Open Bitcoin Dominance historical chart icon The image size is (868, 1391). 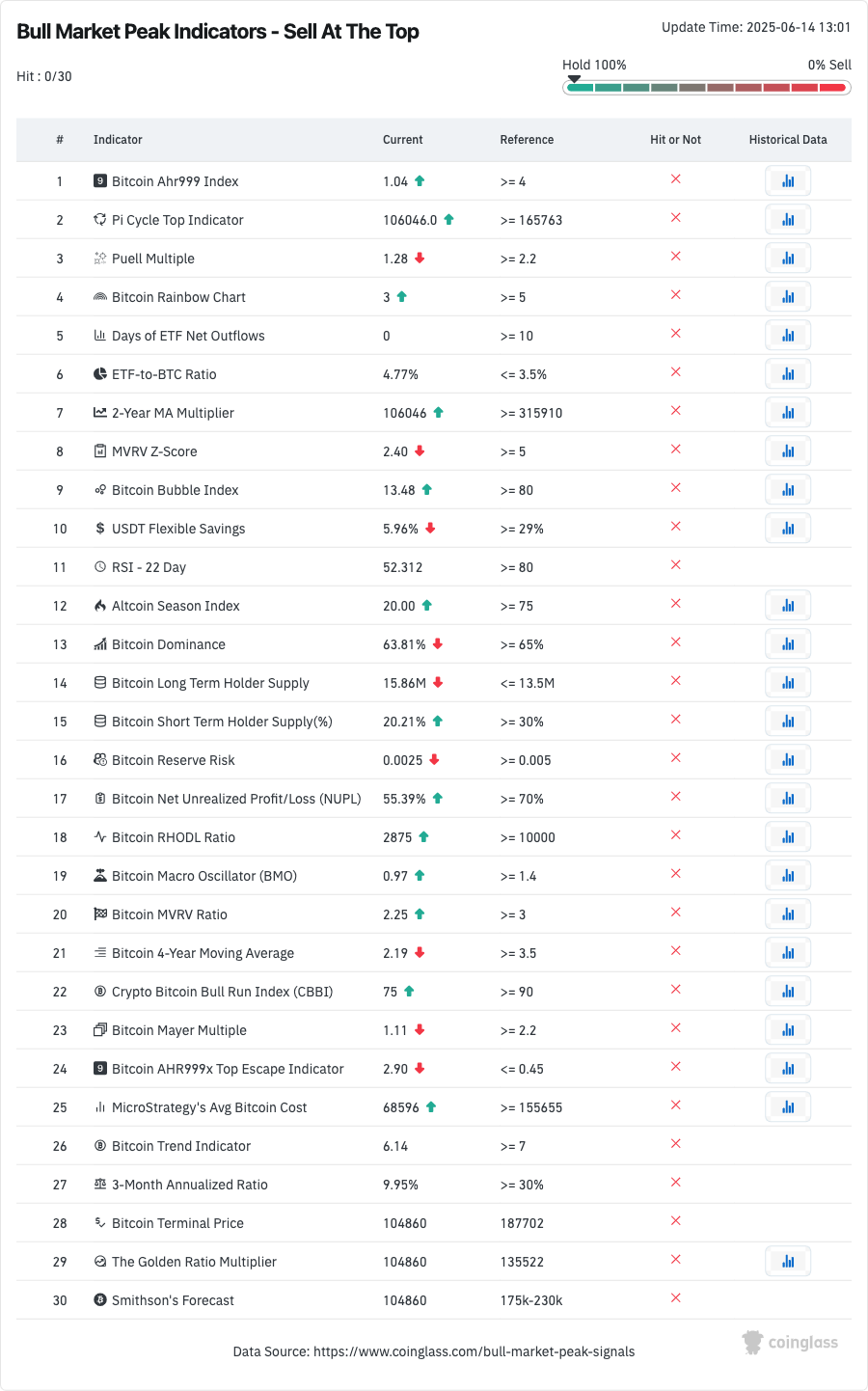(788, 644)
